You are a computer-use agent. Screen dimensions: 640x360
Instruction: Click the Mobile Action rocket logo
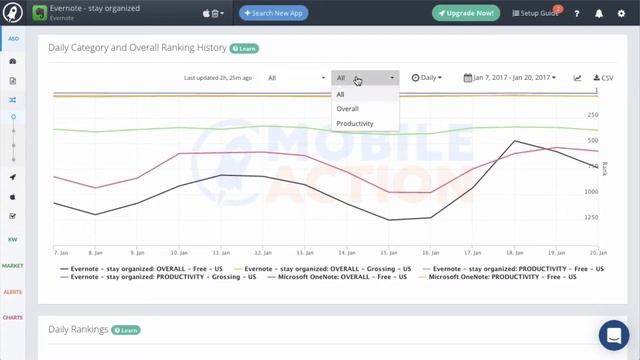pyautogui.click(x=13, y=13)
